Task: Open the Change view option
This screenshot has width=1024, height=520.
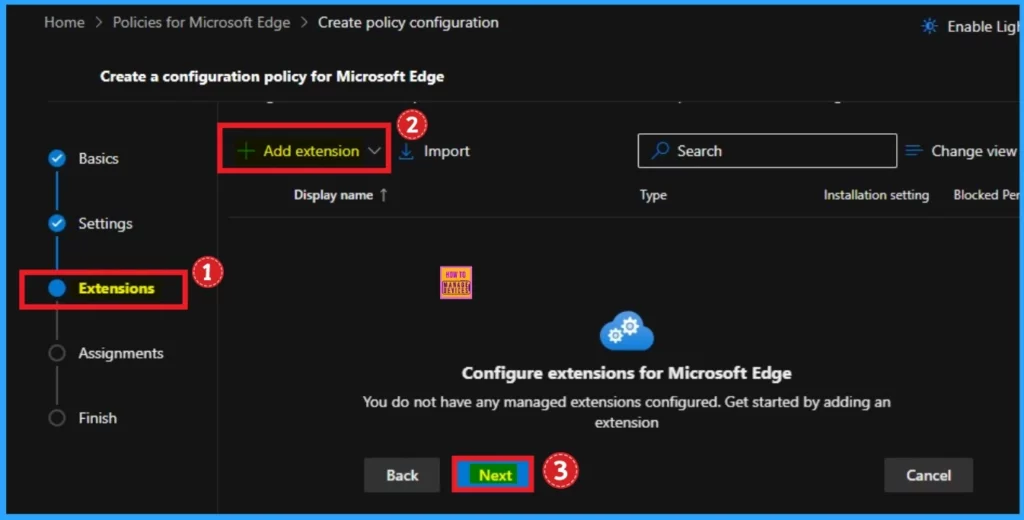Action: point(973,151)
